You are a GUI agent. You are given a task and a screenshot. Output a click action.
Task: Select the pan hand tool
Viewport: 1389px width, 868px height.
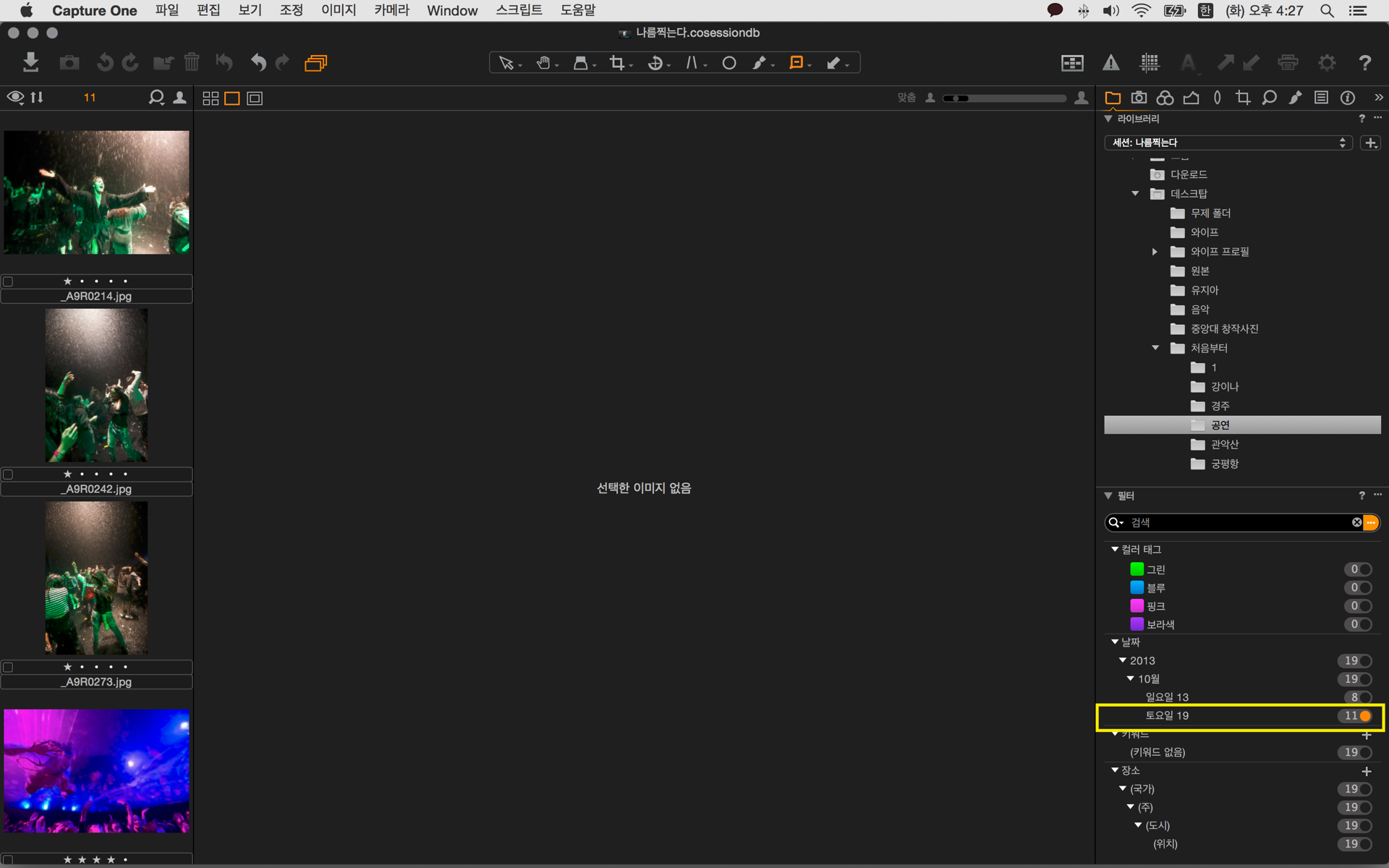coord(543,63)
